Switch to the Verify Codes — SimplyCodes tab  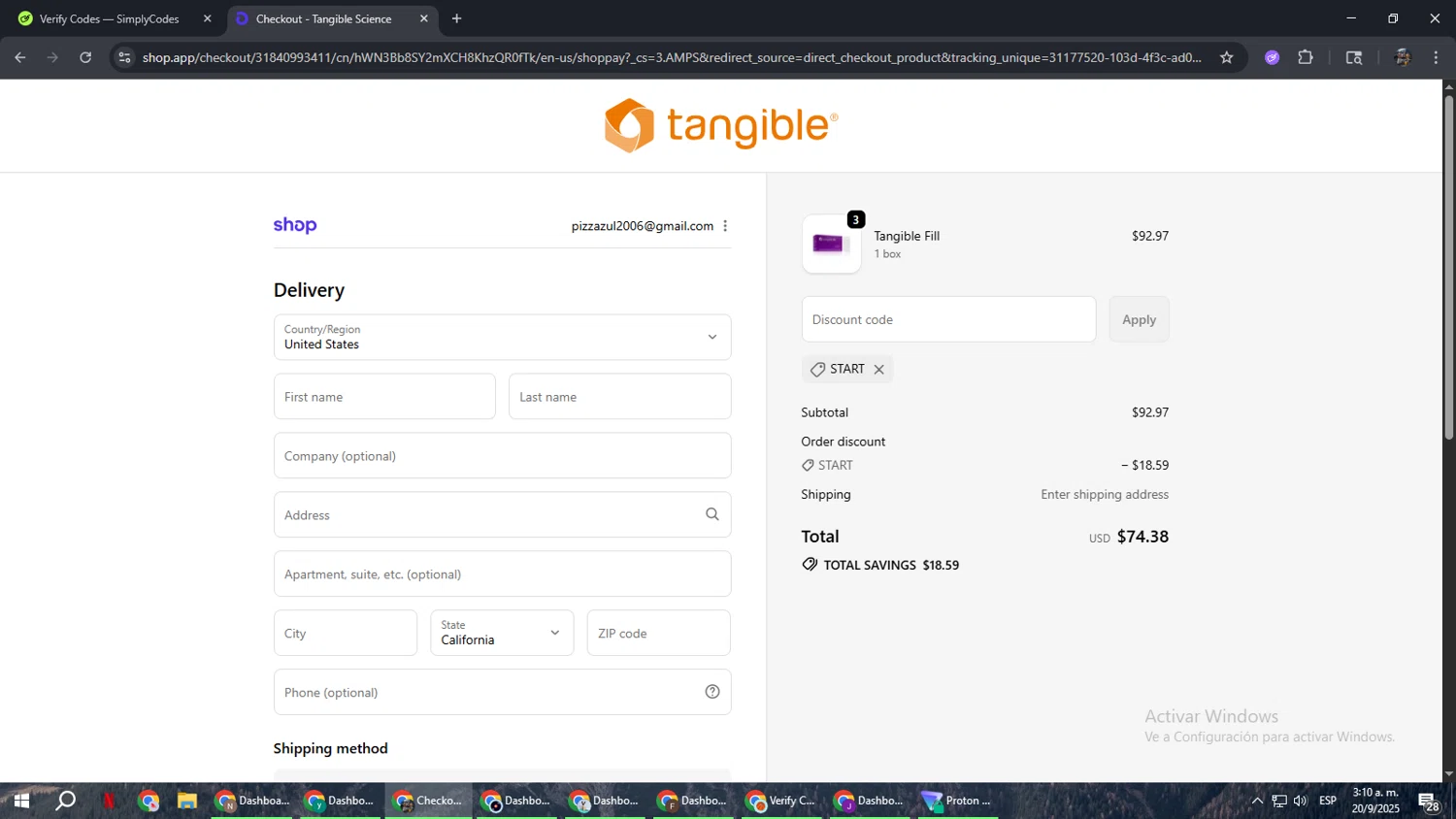109,18
